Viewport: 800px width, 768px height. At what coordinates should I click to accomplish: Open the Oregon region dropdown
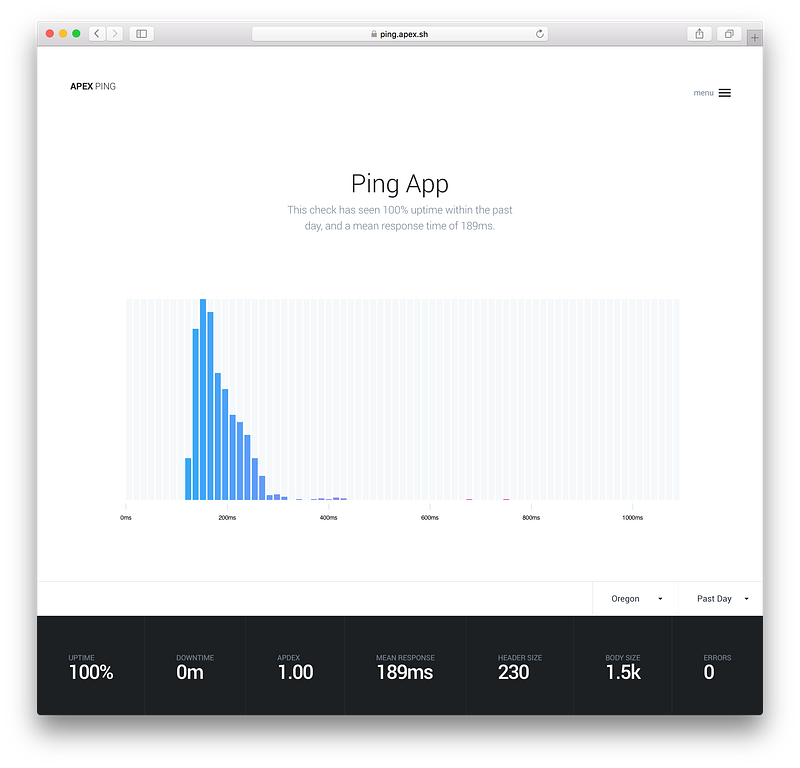(x=636, y=599)
